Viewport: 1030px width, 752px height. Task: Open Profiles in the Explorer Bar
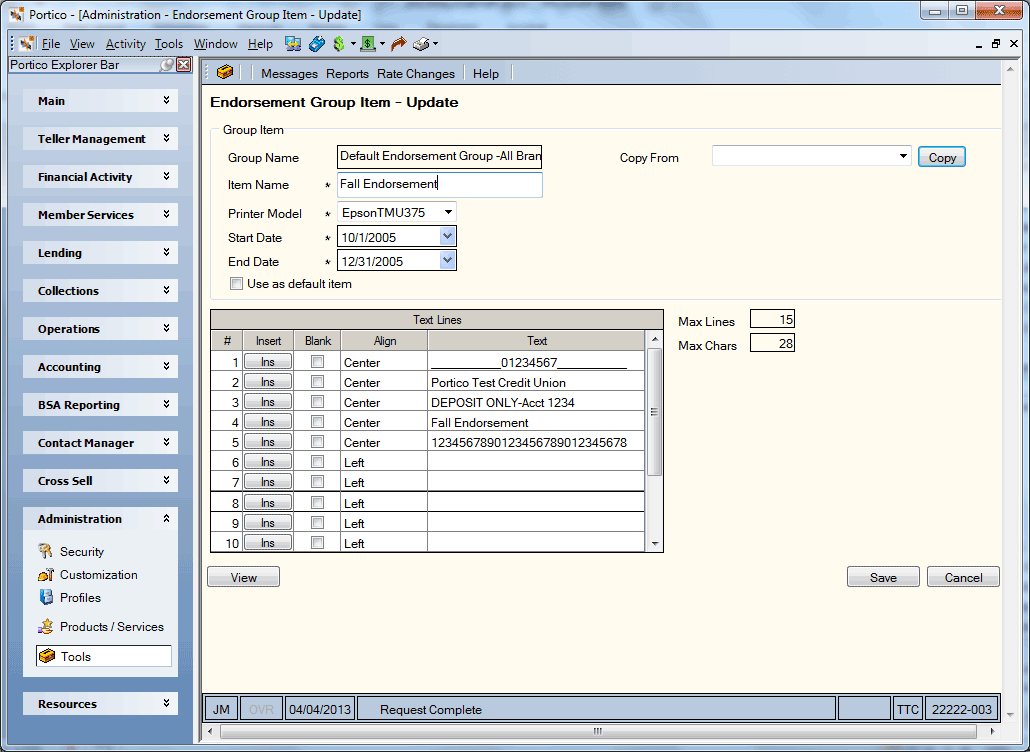(80, 598)
